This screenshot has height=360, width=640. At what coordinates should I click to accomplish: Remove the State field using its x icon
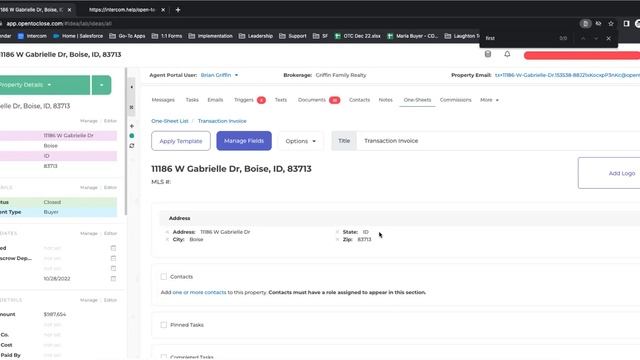(x=337, y=232)
